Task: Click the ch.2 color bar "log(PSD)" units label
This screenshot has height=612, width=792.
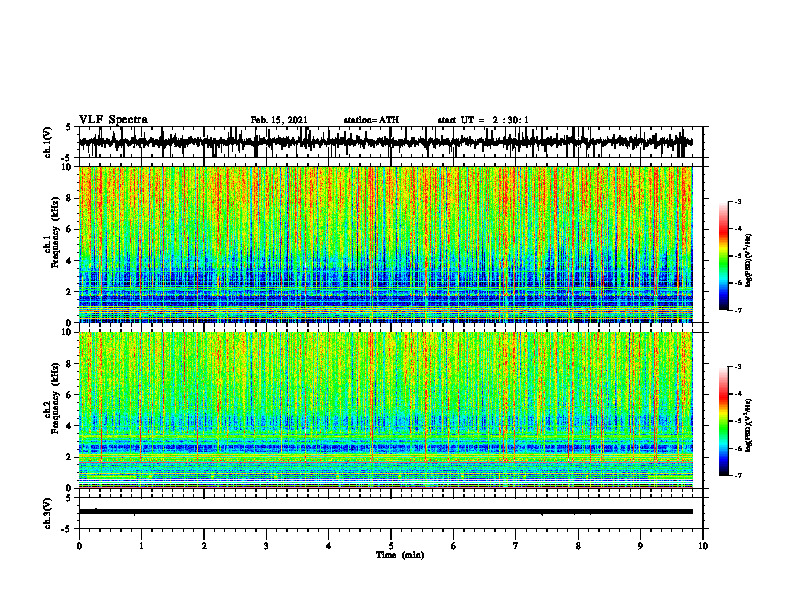Action: coord(749,425)
